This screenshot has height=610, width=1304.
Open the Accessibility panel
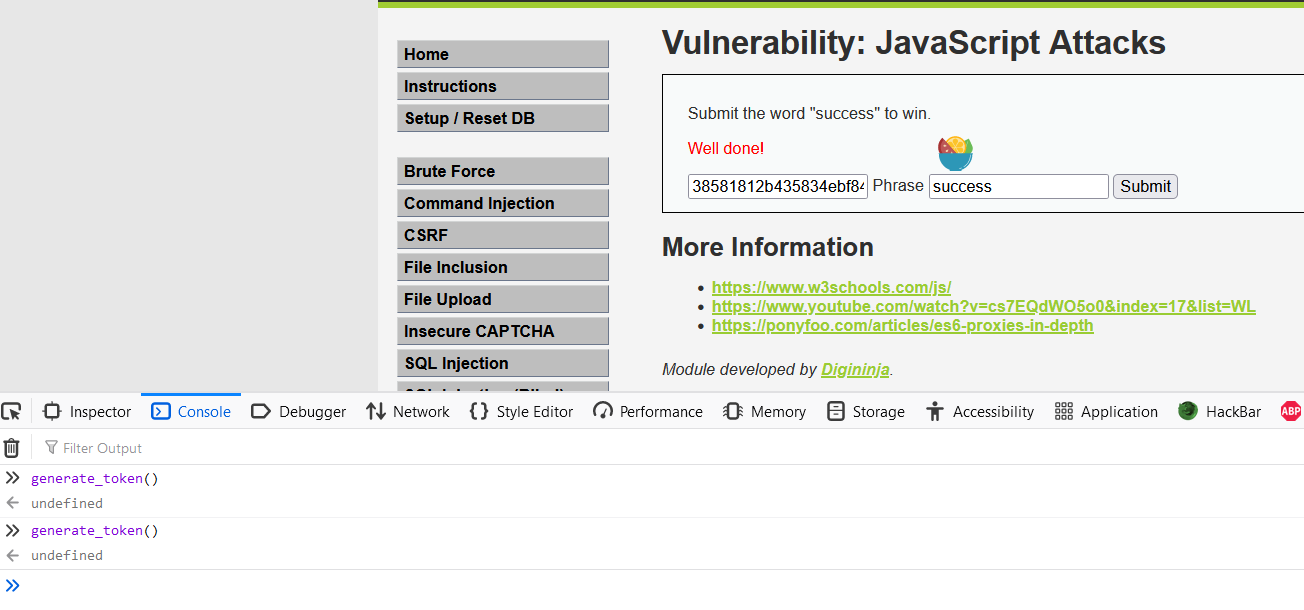pyautogui.click(x=980, y=411)
